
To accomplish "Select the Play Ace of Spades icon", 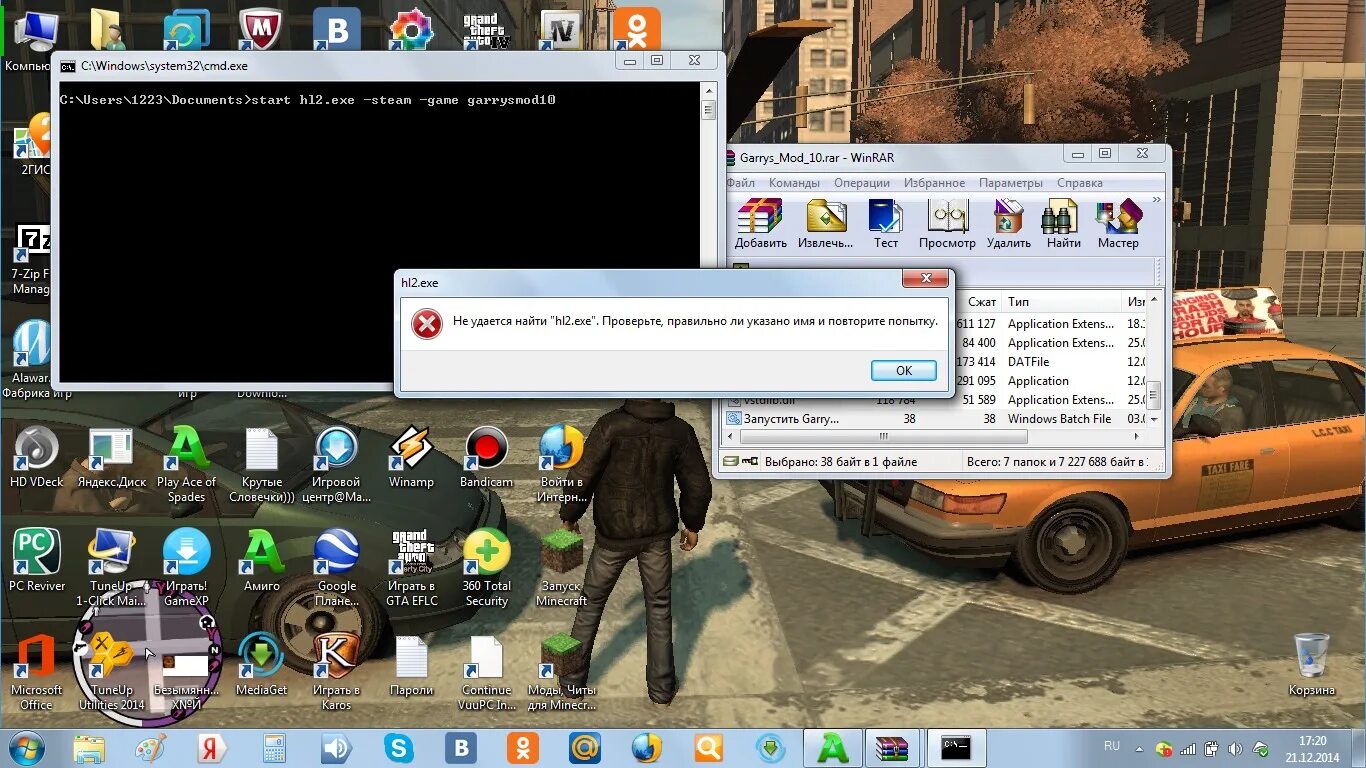I will pos(186,464).
